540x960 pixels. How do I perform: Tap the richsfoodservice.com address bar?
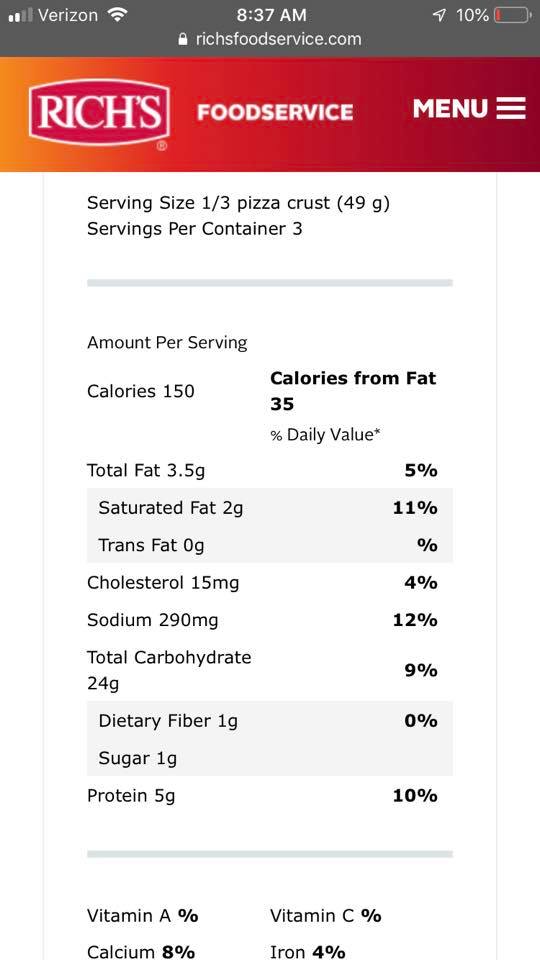[x=270, y=39]
